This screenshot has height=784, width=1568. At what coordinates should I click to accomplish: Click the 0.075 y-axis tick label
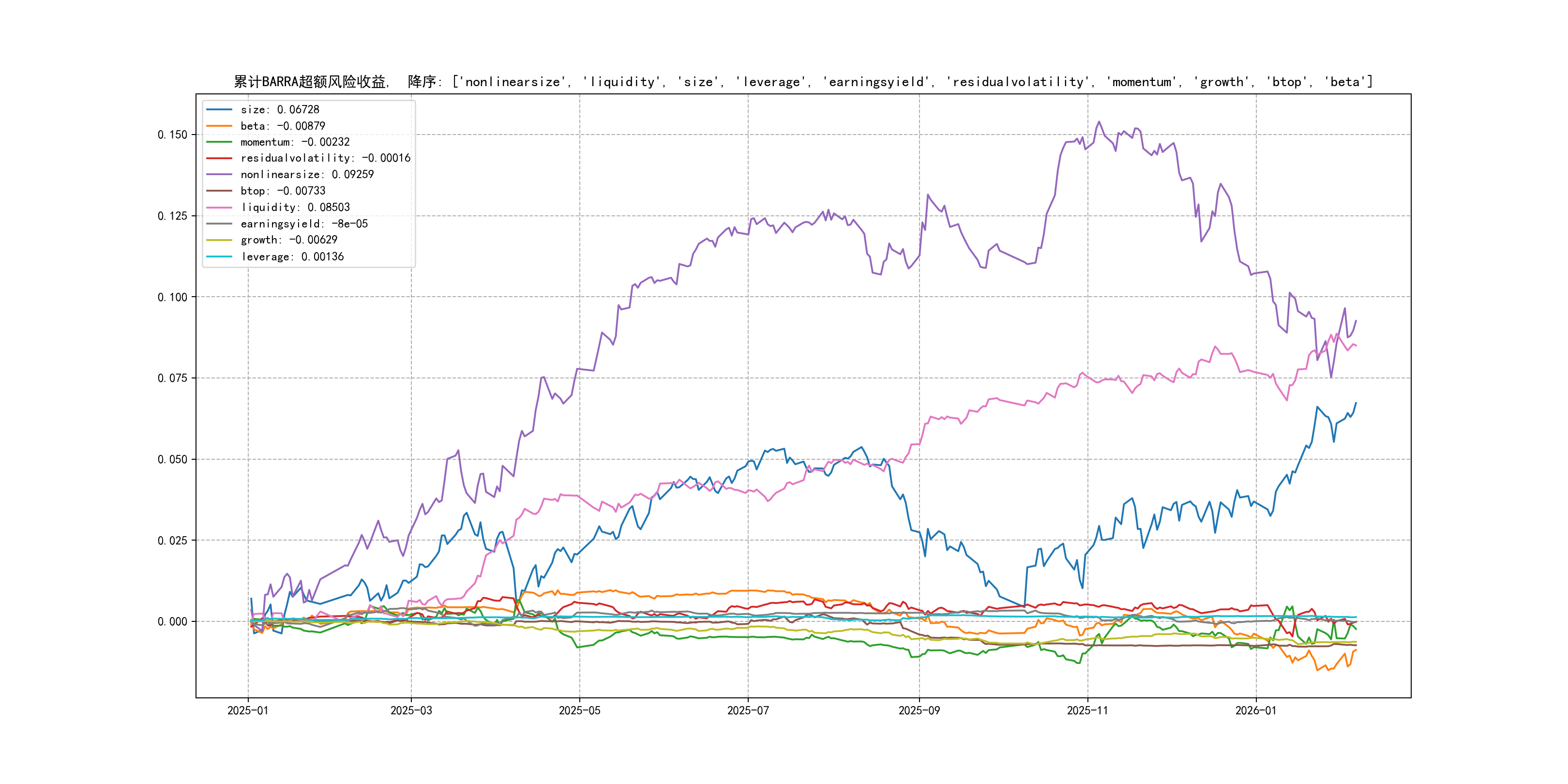(172, 378)
